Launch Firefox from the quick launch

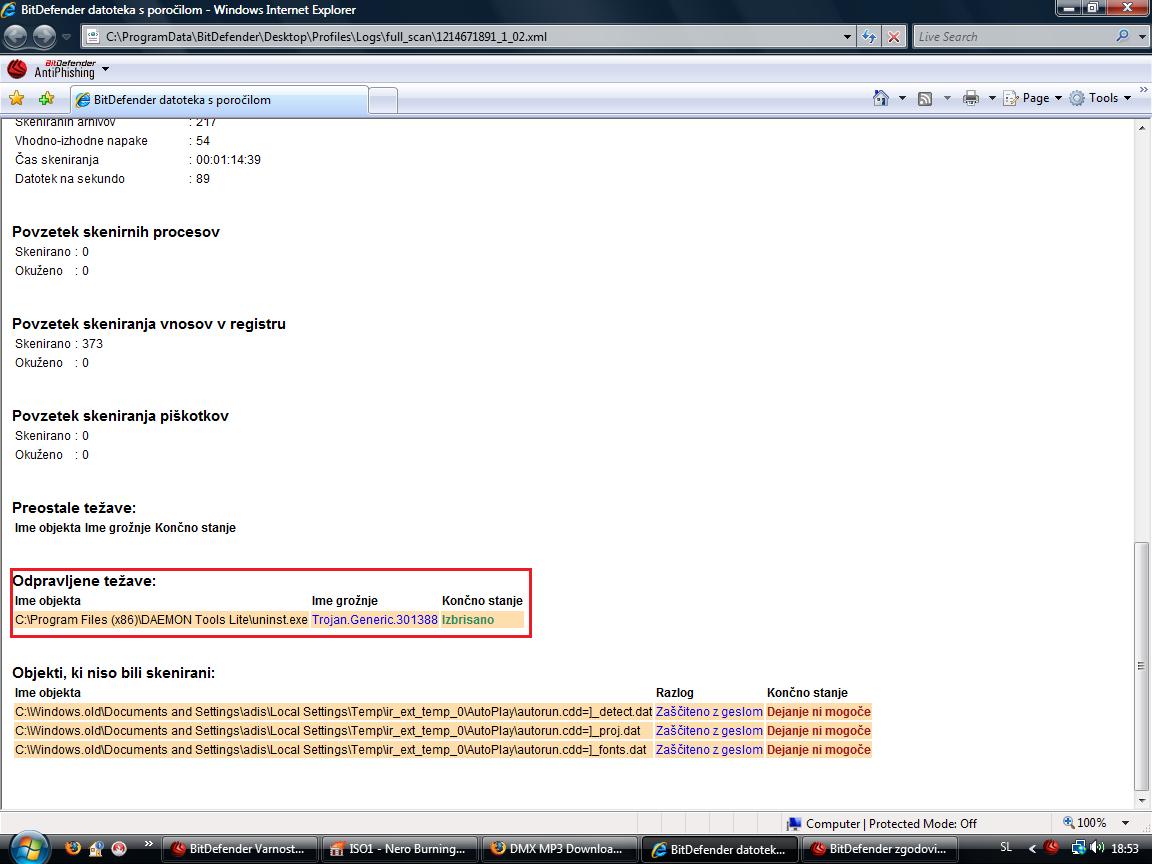pos(73,849)
